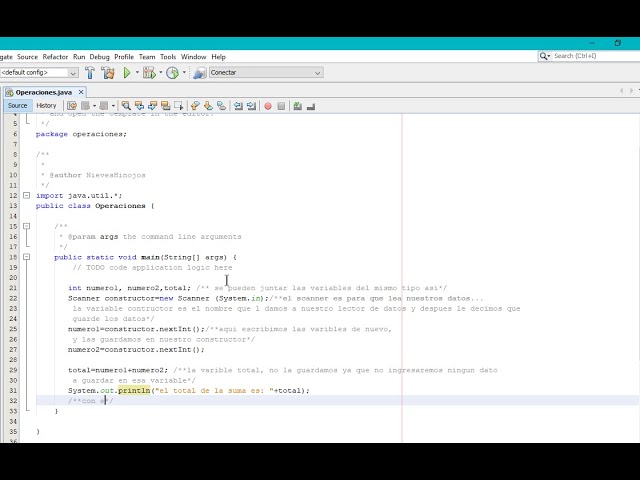Collapse the main method fold at line 18
The width and height of the screenshot is (640, 480).
click(x=27, y=257)
